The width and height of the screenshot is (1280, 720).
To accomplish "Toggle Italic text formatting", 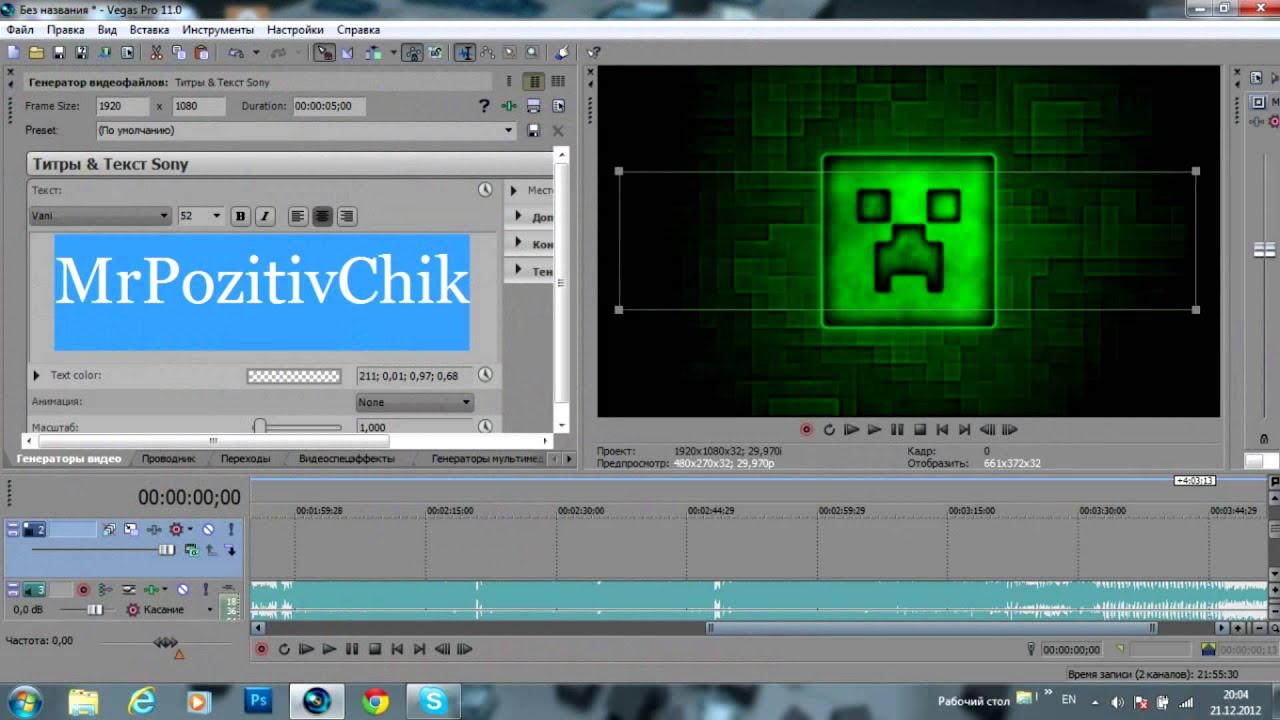I will (x=265, y=216).
